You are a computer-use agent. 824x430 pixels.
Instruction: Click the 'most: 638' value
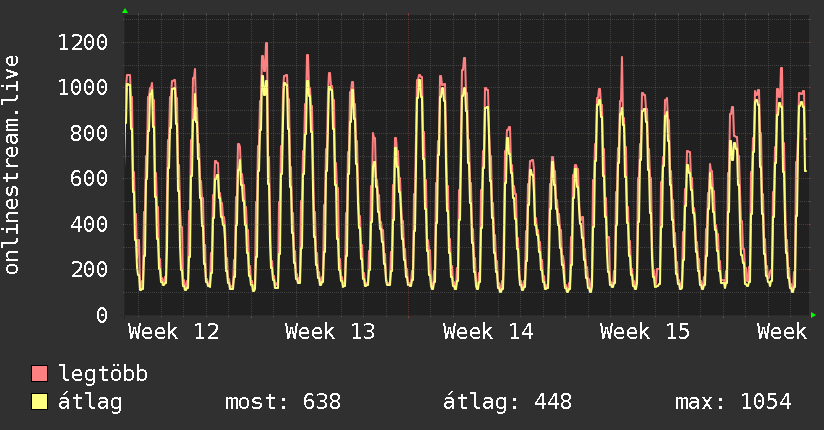pos(283,402)
